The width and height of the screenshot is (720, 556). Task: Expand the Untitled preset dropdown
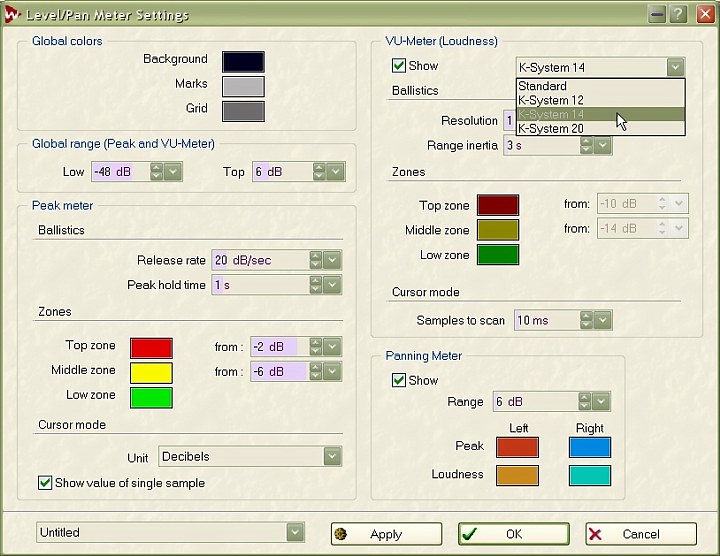295,533
